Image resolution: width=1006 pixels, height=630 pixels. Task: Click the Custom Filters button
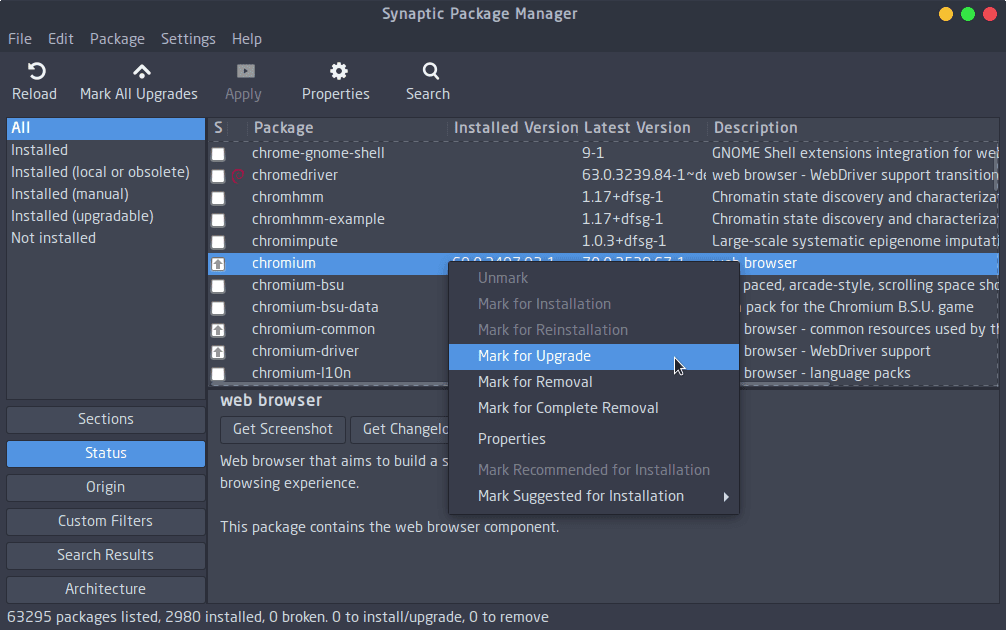pos(106,522)
